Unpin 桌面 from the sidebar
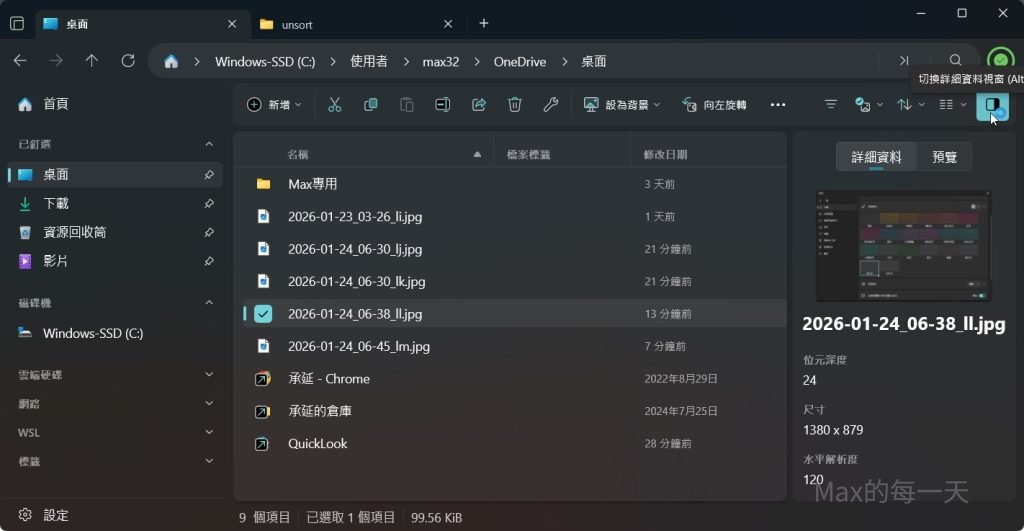This screenshot has width=1024, height=531. (209, 175)
